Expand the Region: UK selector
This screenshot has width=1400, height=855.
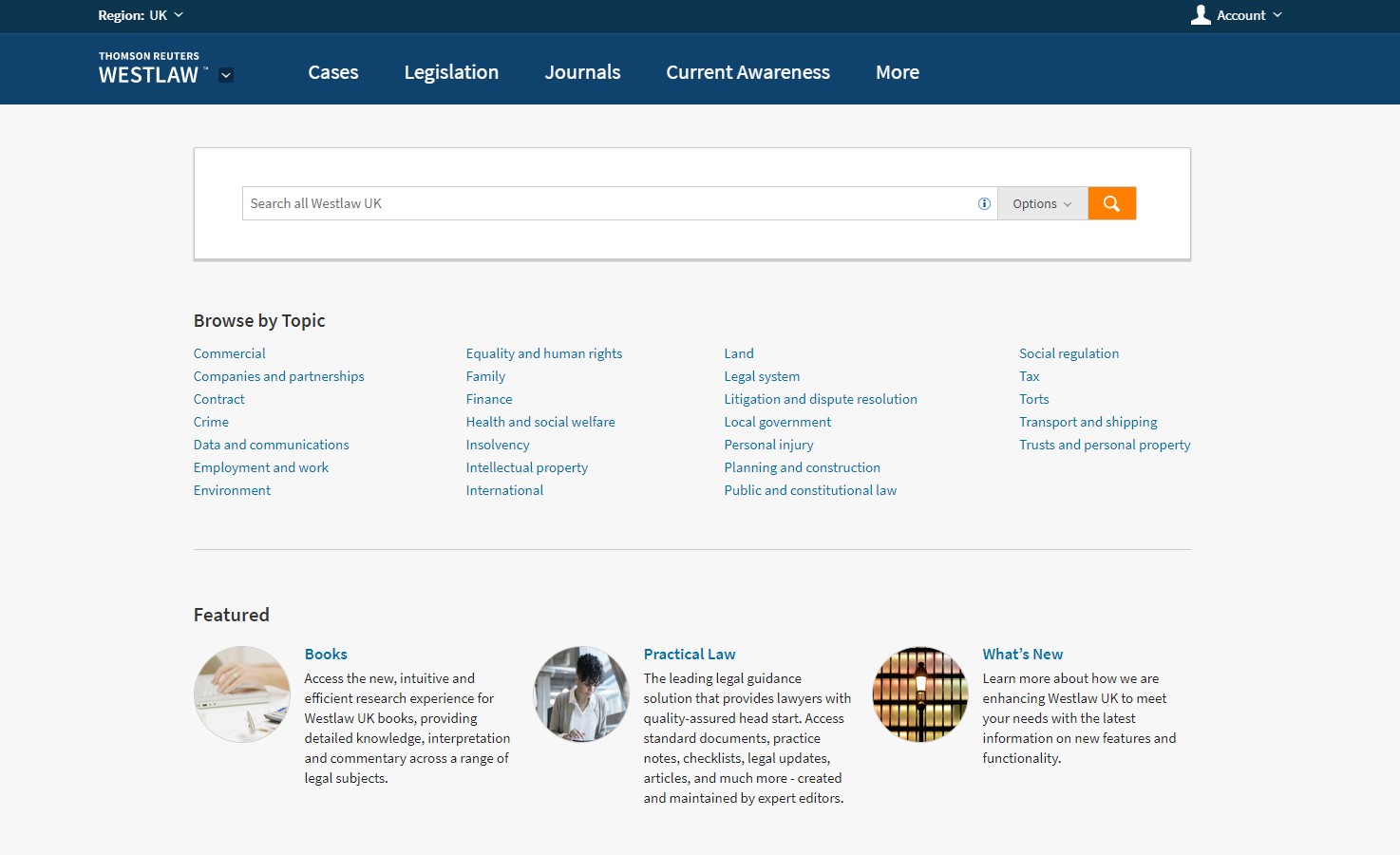tap(141, 15)
